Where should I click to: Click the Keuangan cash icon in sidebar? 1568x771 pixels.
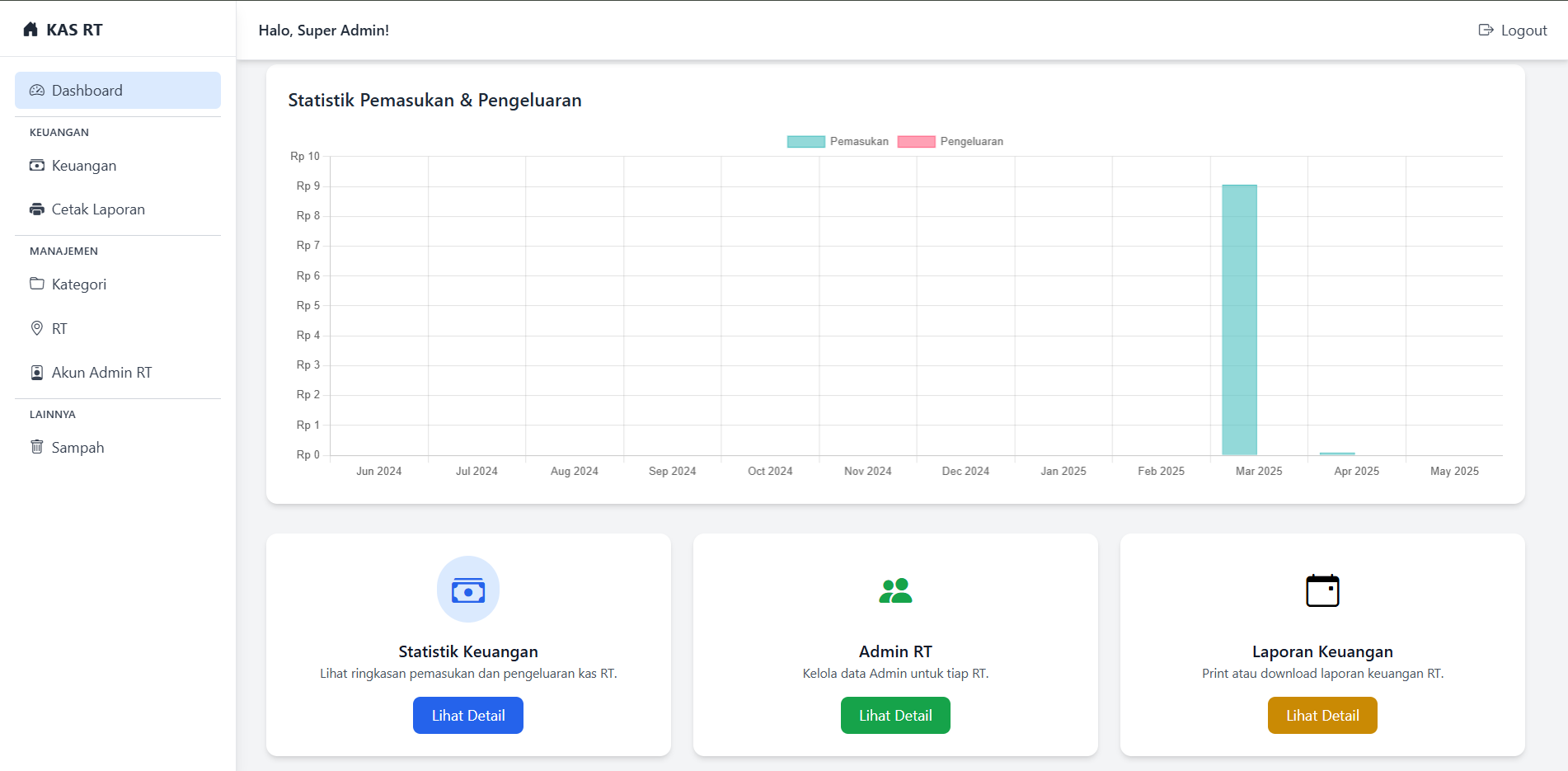coord(37,166)
